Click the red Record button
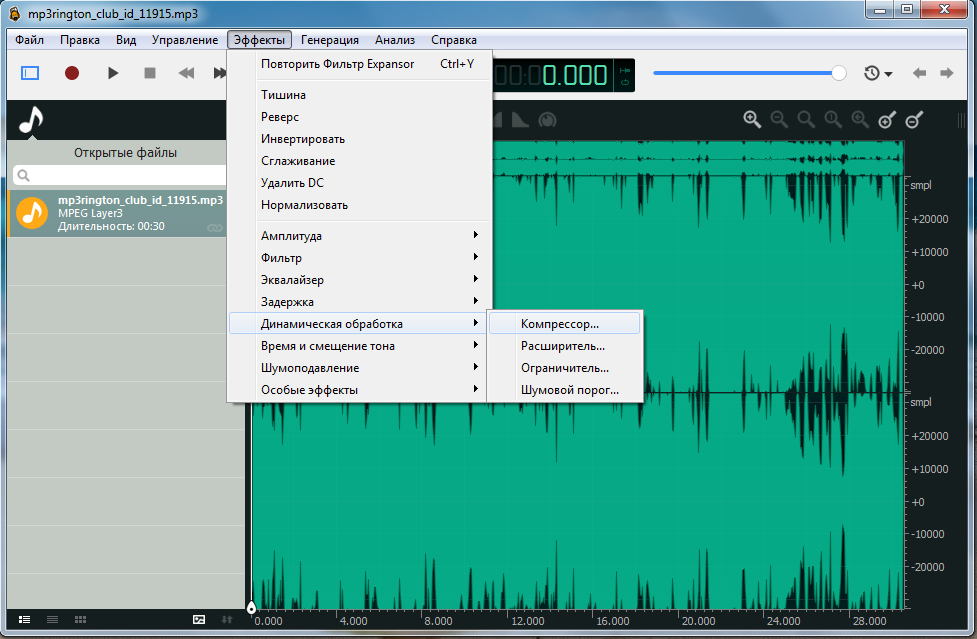The height and width of the screenshot is (639, 977). click(72, 73)
